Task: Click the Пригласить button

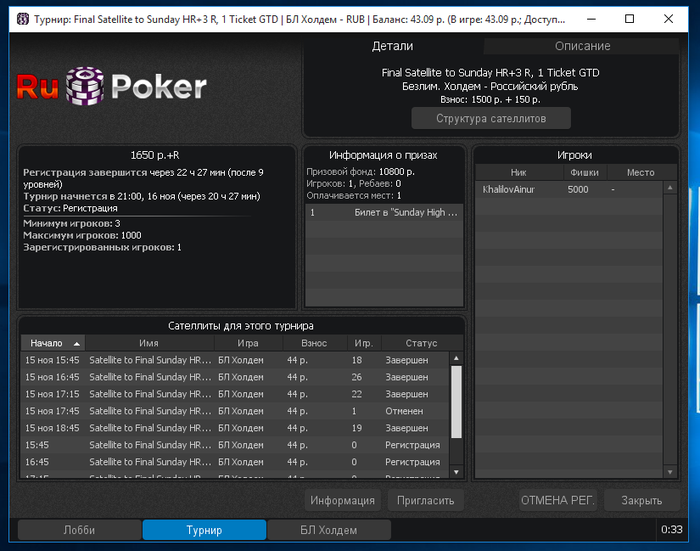Action: point(425,501)
